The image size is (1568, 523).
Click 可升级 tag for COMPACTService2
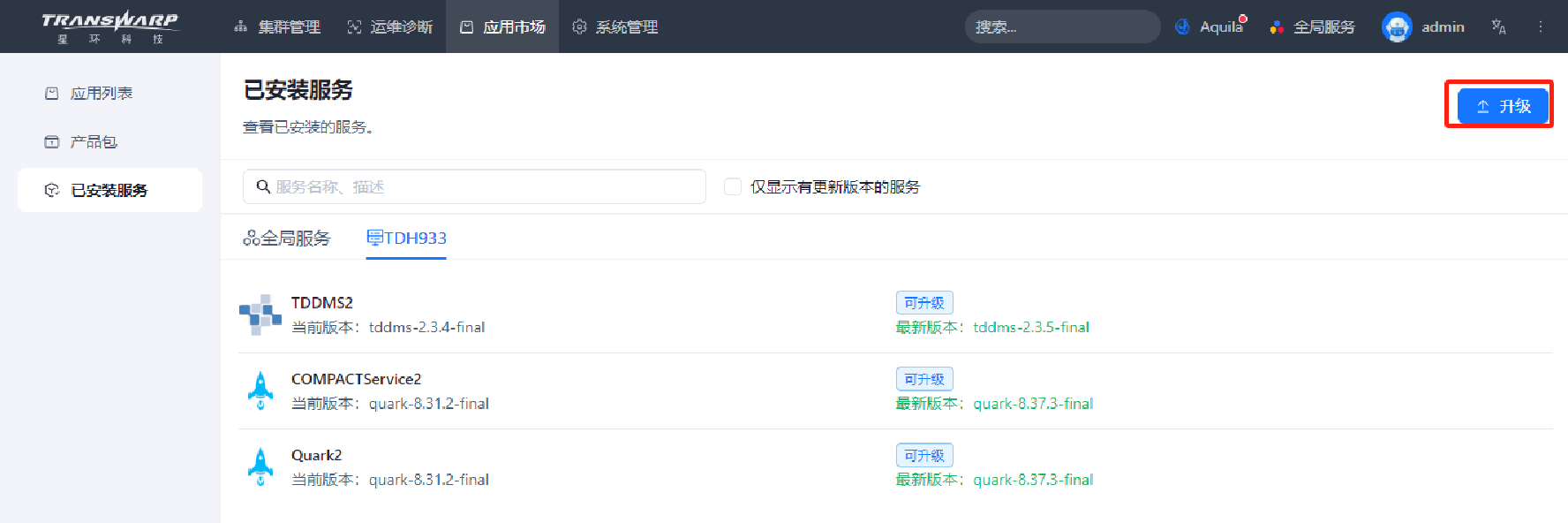tap(924, 379)
